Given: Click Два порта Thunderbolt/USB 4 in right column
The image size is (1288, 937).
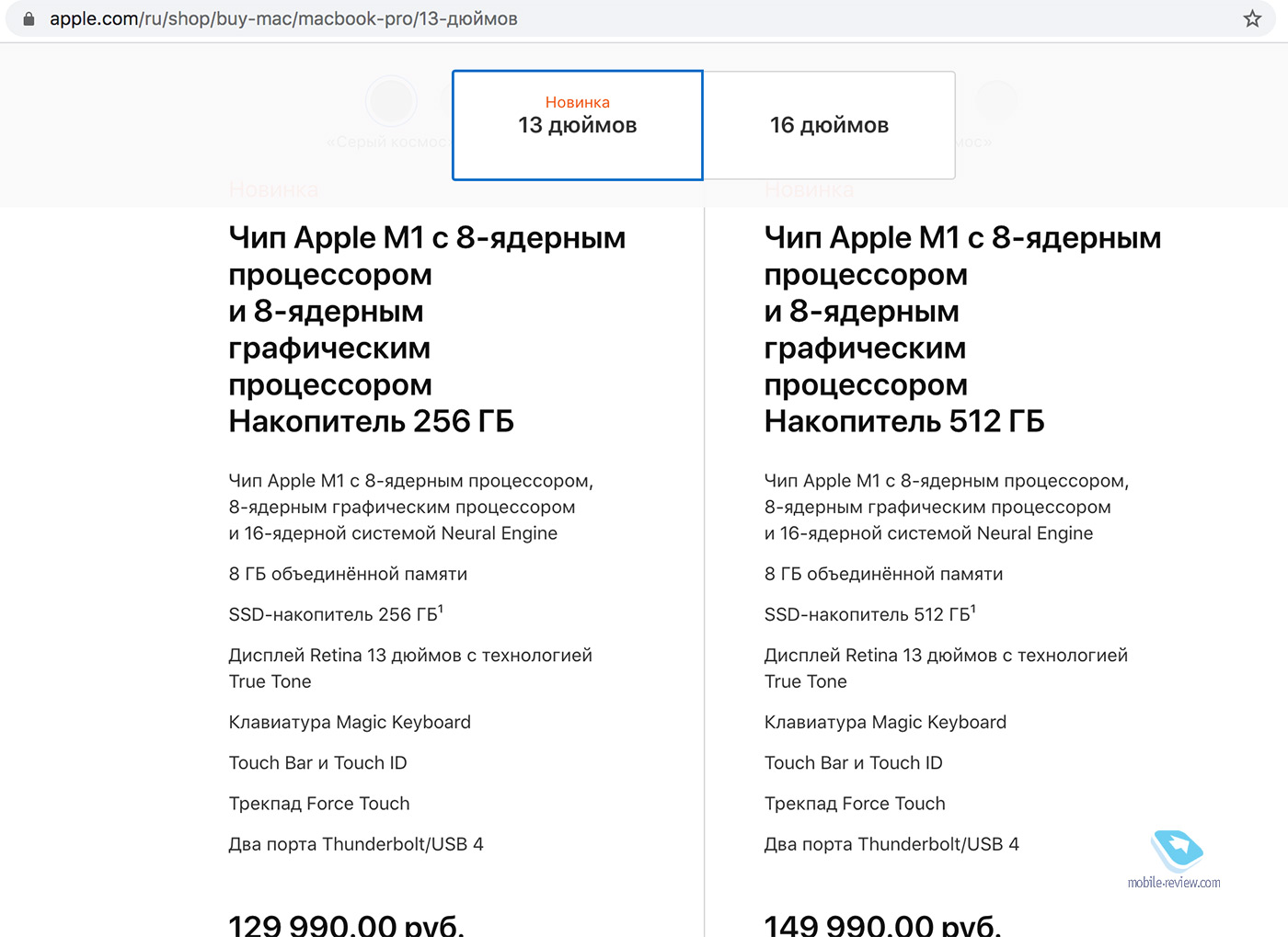Looking at the screenshot, I should pyautogui.click(x=891, y=844).
